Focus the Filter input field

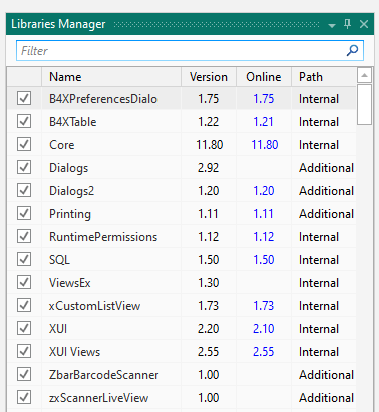(190, 51)
